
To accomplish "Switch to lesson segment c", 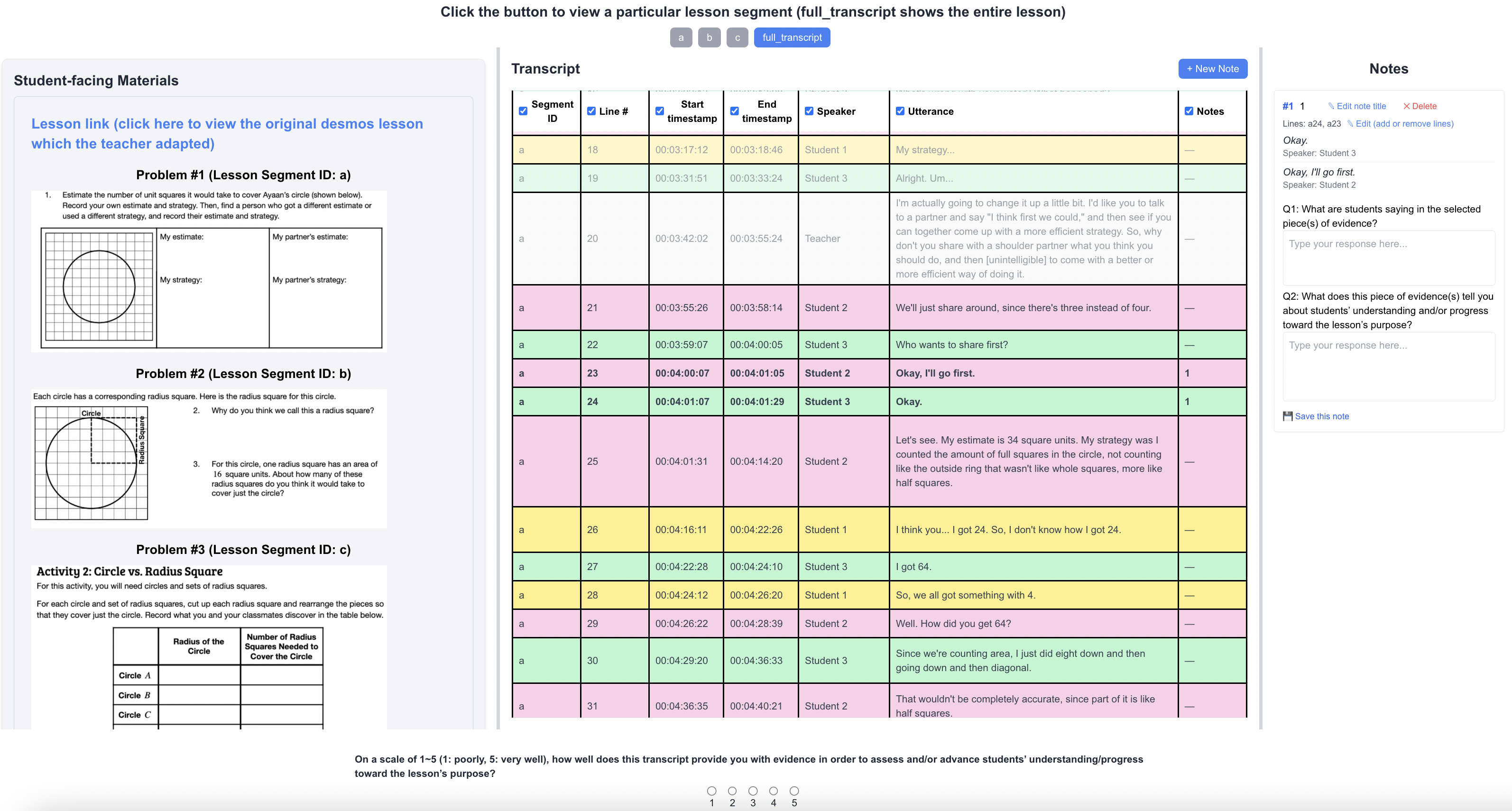I will click(737, 37).
